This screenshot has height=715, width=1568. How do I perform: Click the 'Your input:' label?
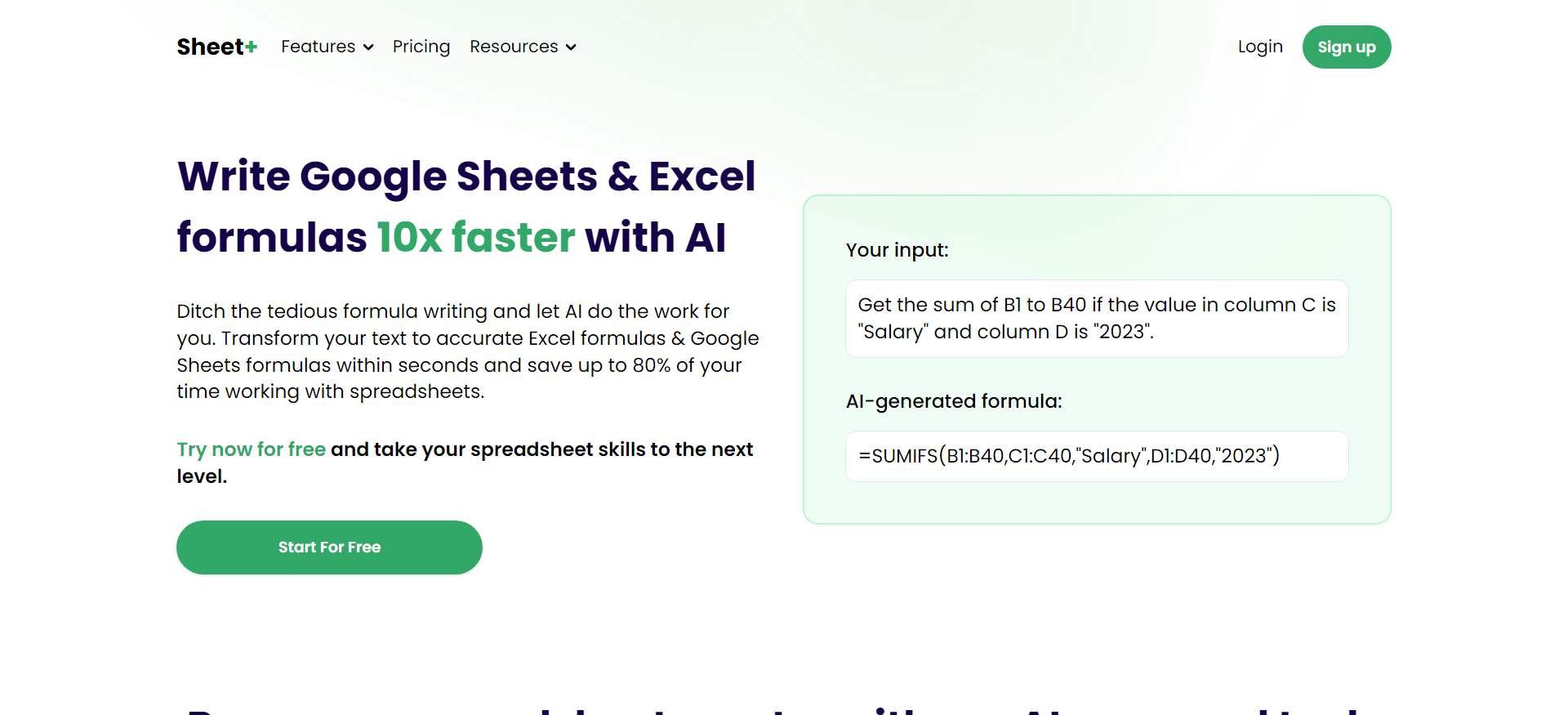897,250
